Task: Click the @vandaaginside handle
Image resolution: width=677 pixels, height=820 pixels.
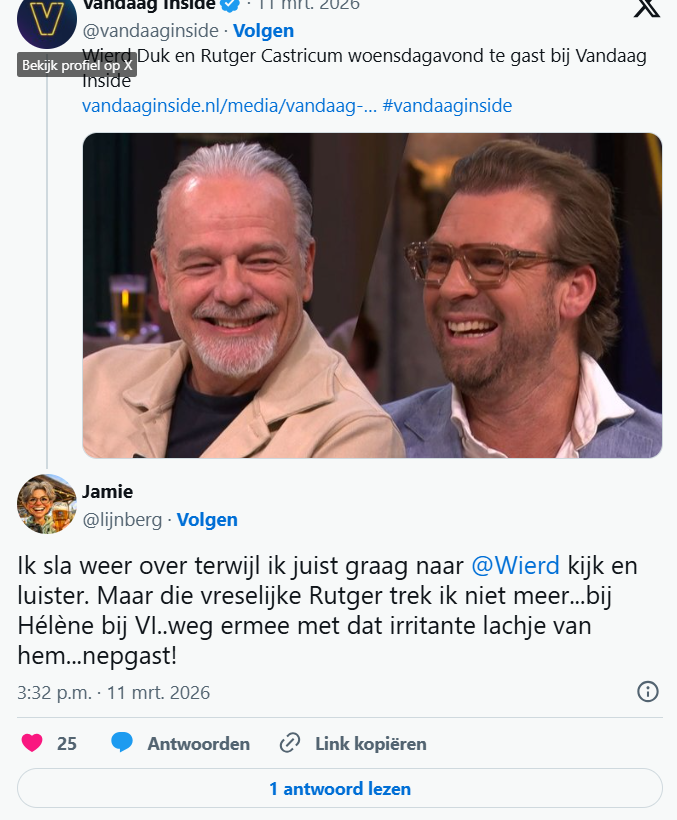Action: tap(151, 31)
